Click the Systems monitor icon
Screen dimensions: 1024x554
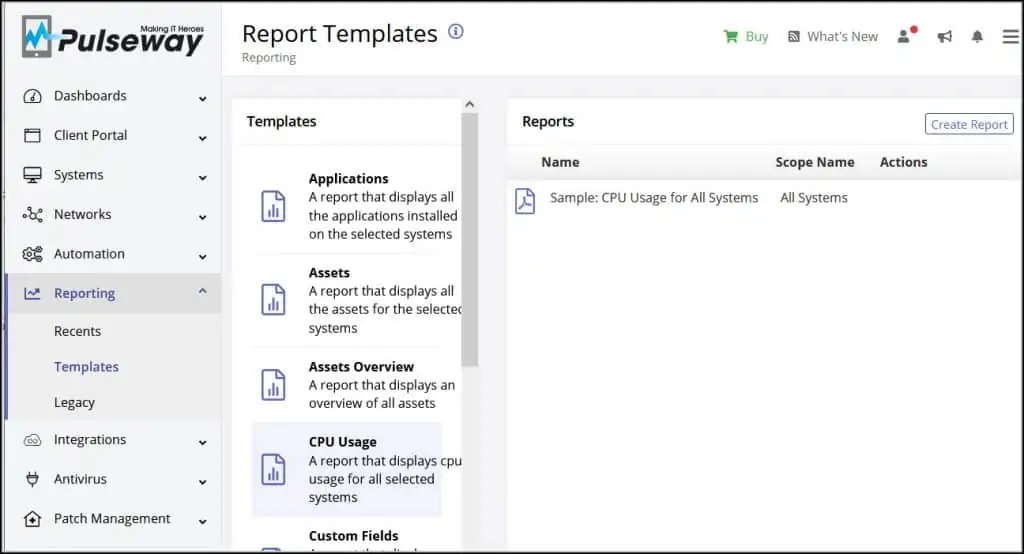(32, 175)
